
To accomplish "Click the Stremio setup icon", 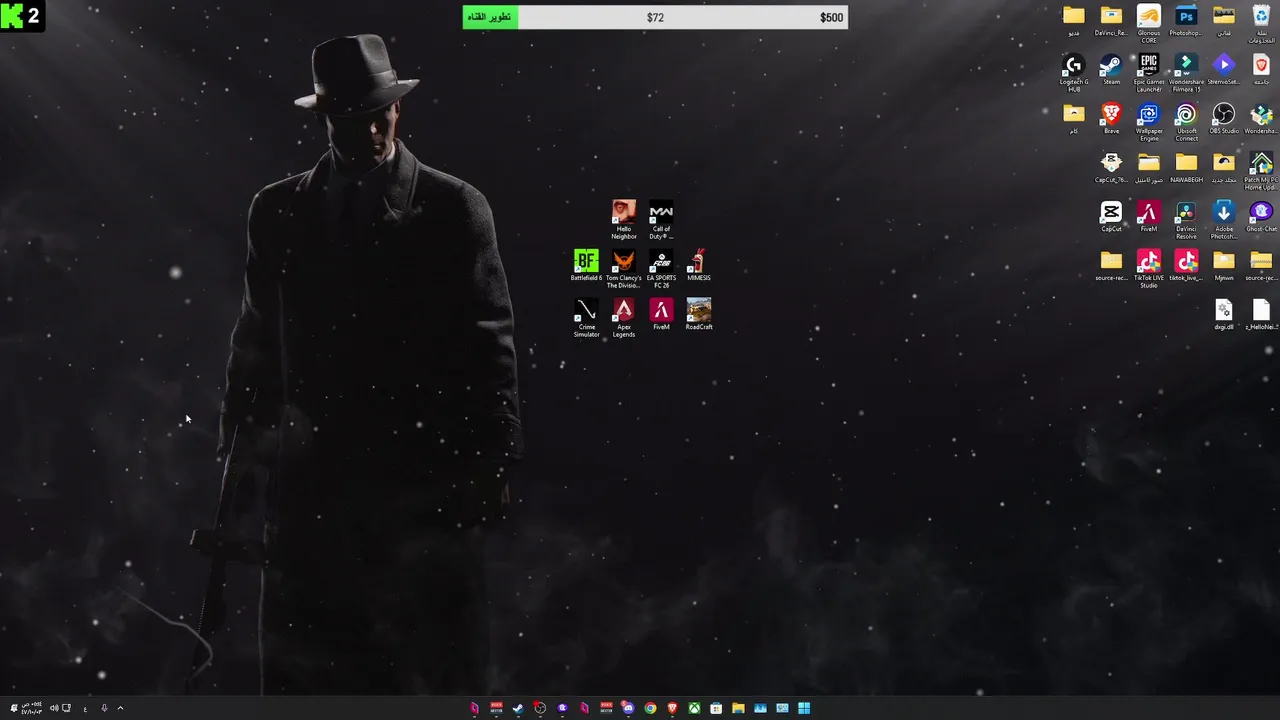I will click(1224, 69).
